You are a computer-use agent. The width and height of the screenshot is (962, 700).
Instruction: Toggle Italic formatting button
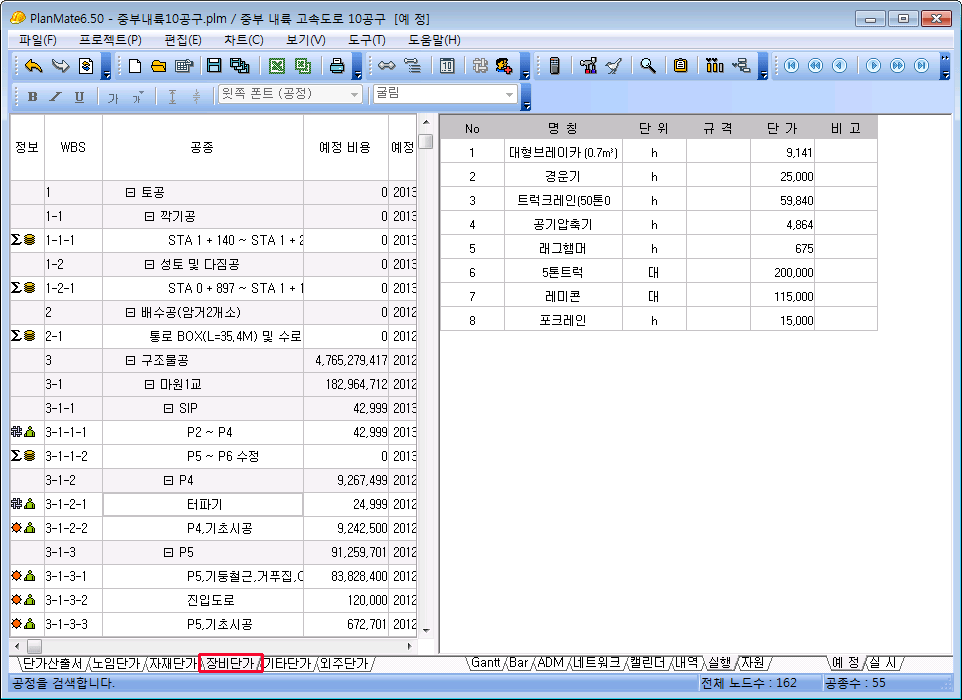click(x=55, y=96)
